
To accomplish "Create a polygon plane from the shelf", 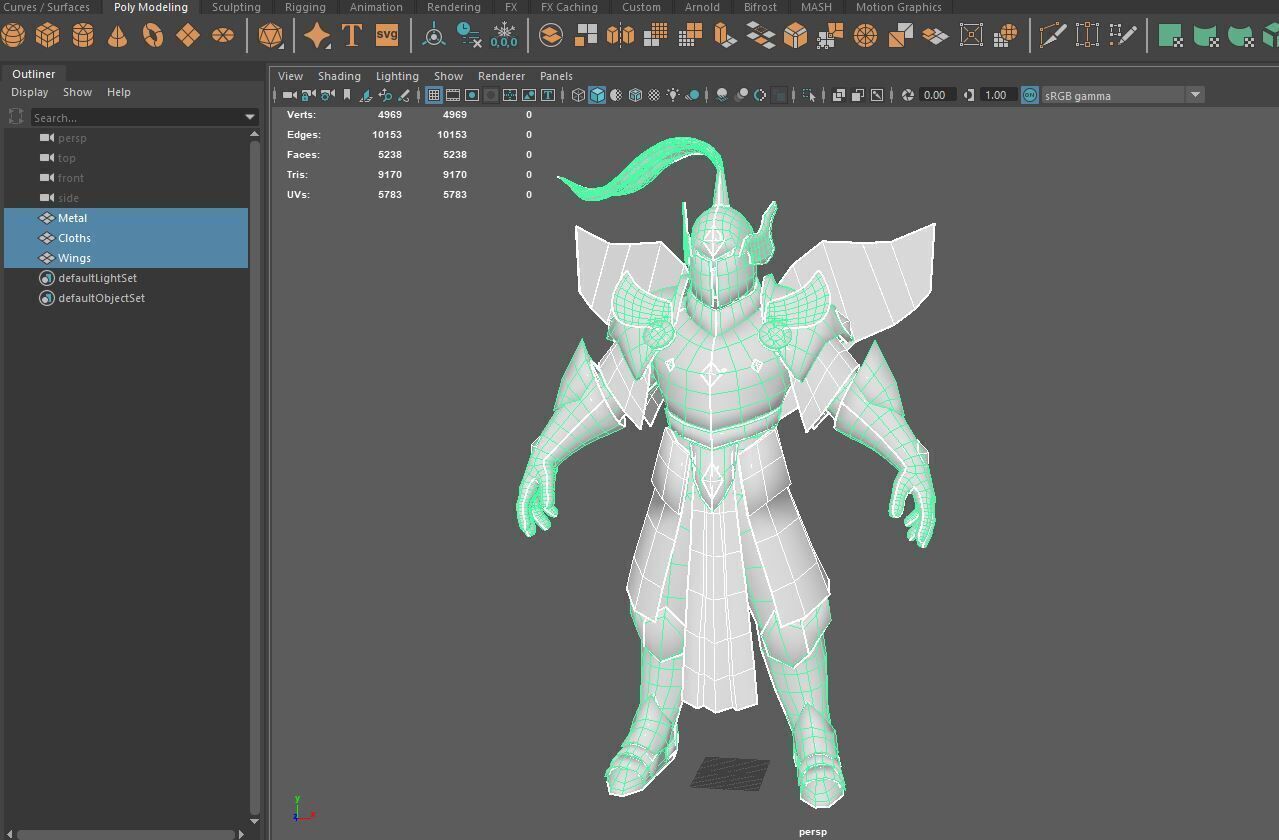I will [187, 35].
